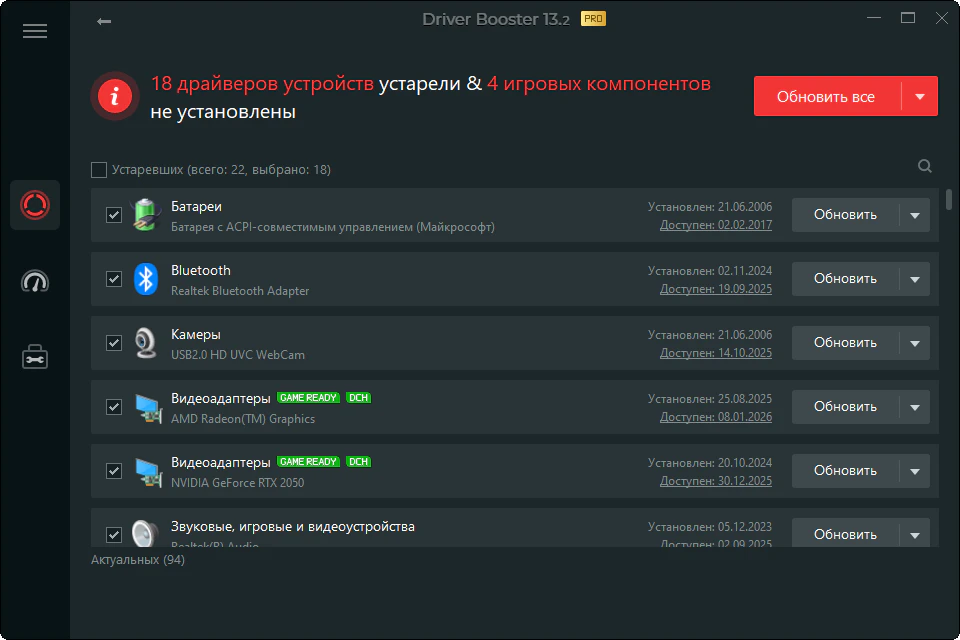Open the Boost speedometer section

(35, 281)
